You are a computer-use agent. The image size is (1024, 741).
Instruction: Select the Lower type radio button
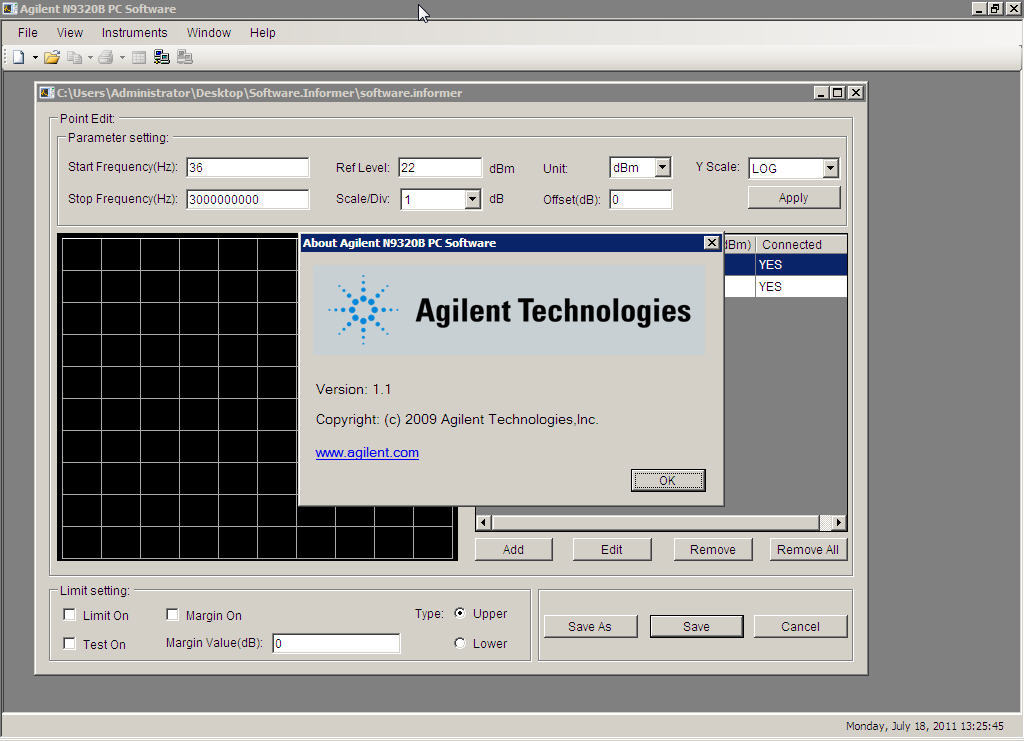tap(460, 643)
